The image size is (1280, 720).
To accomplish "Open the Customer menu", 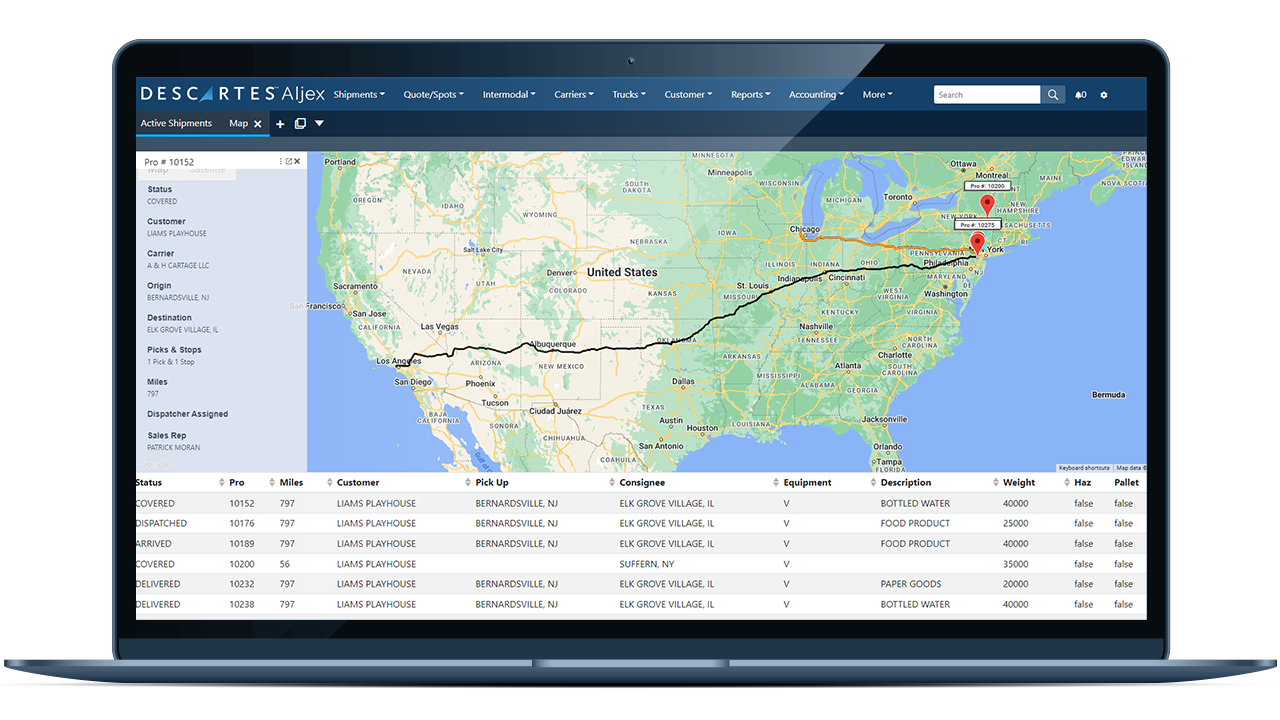I will [688, 95].
